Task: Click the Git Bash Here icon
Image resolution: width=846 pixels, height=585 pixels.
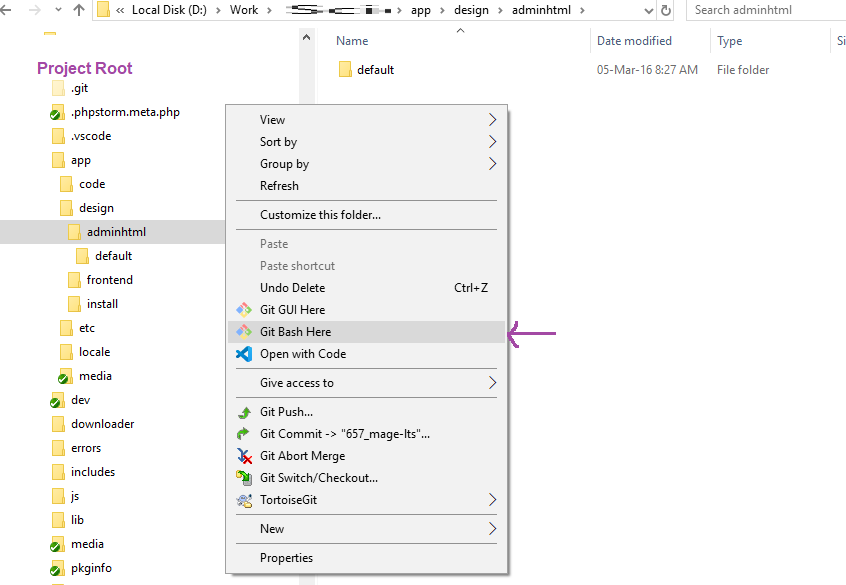Action: point(243,332)
